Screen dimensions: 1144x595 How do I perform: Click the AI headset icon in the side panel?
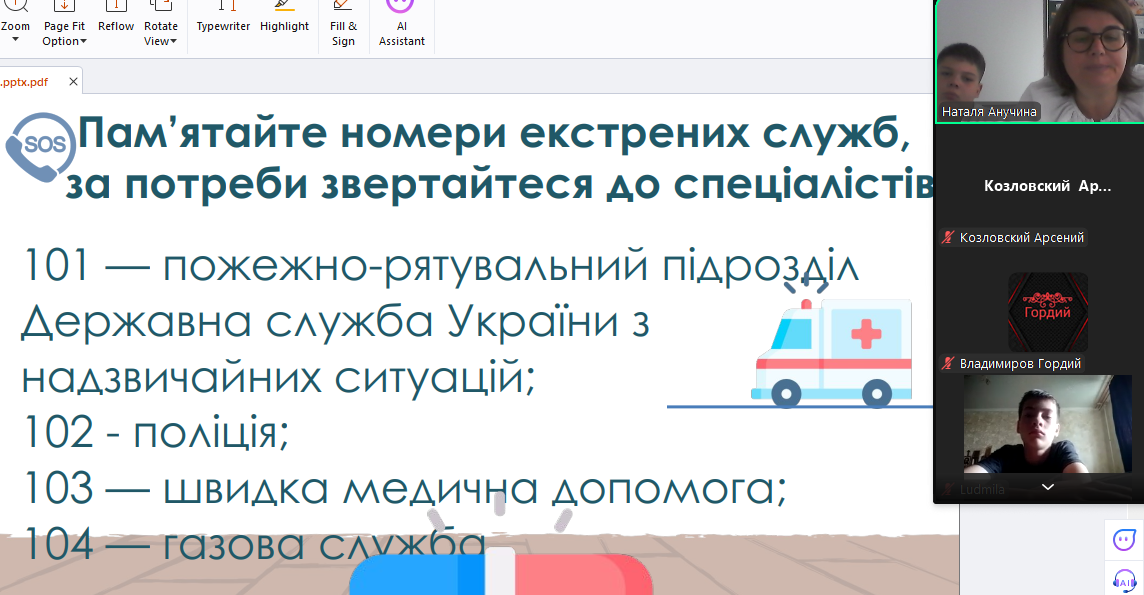pos(1124,580)
